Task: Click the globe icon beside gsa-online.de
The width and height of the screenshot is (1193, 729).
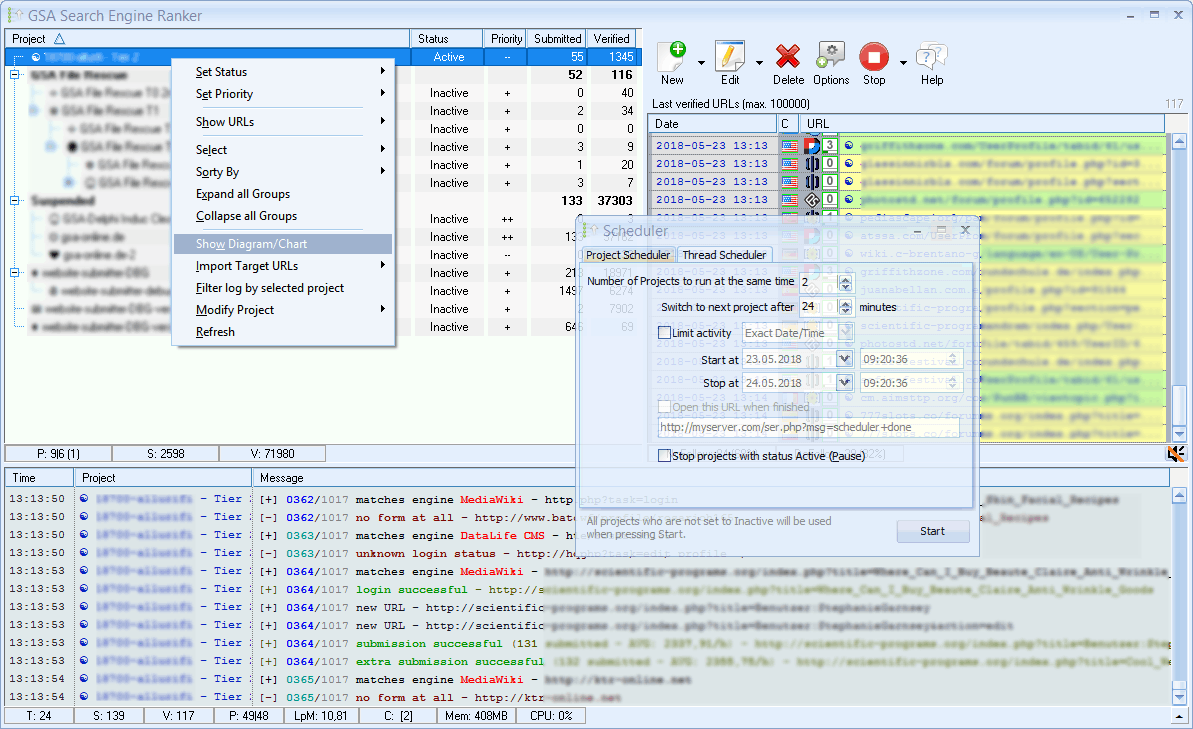Action: point(52,236)
